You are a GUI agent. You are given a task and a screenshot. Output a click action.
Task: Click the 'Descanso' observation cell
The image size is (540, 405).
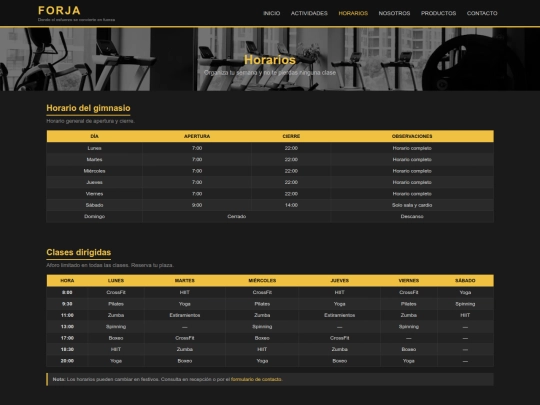[x=412, y=216]
